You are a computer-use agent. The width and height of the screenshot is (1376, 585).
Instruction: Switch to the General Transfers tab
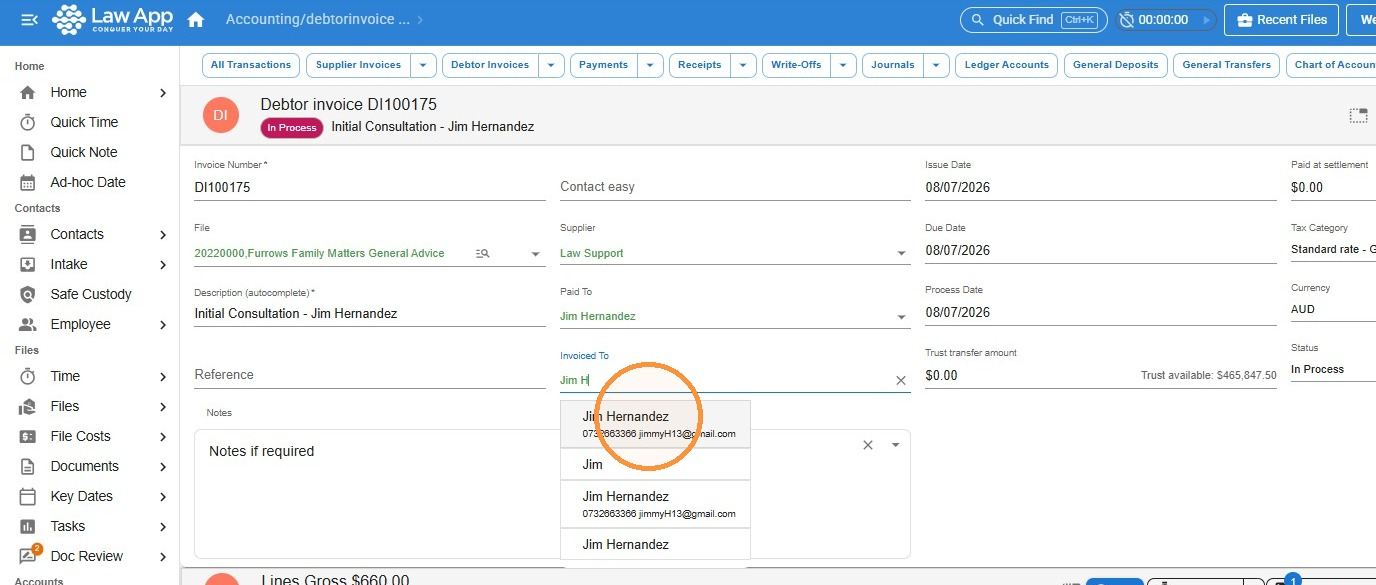(1227, 65)
